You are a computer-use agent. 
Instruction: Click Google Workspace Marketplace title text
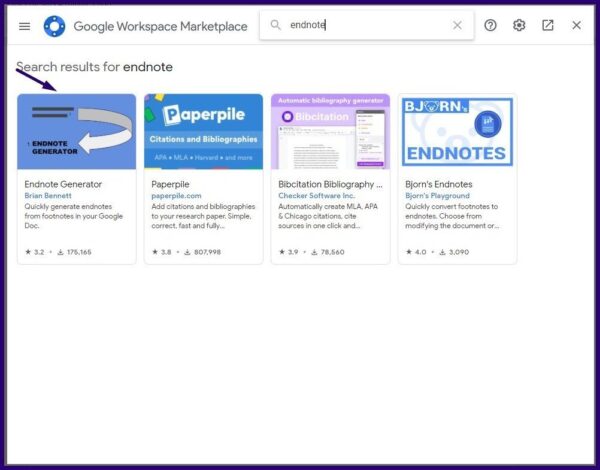click(x=160, y=26)
